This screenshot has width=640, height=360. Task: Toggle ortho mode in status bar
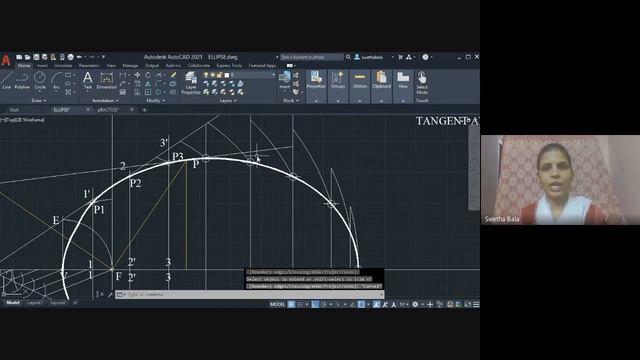(315, 304)
